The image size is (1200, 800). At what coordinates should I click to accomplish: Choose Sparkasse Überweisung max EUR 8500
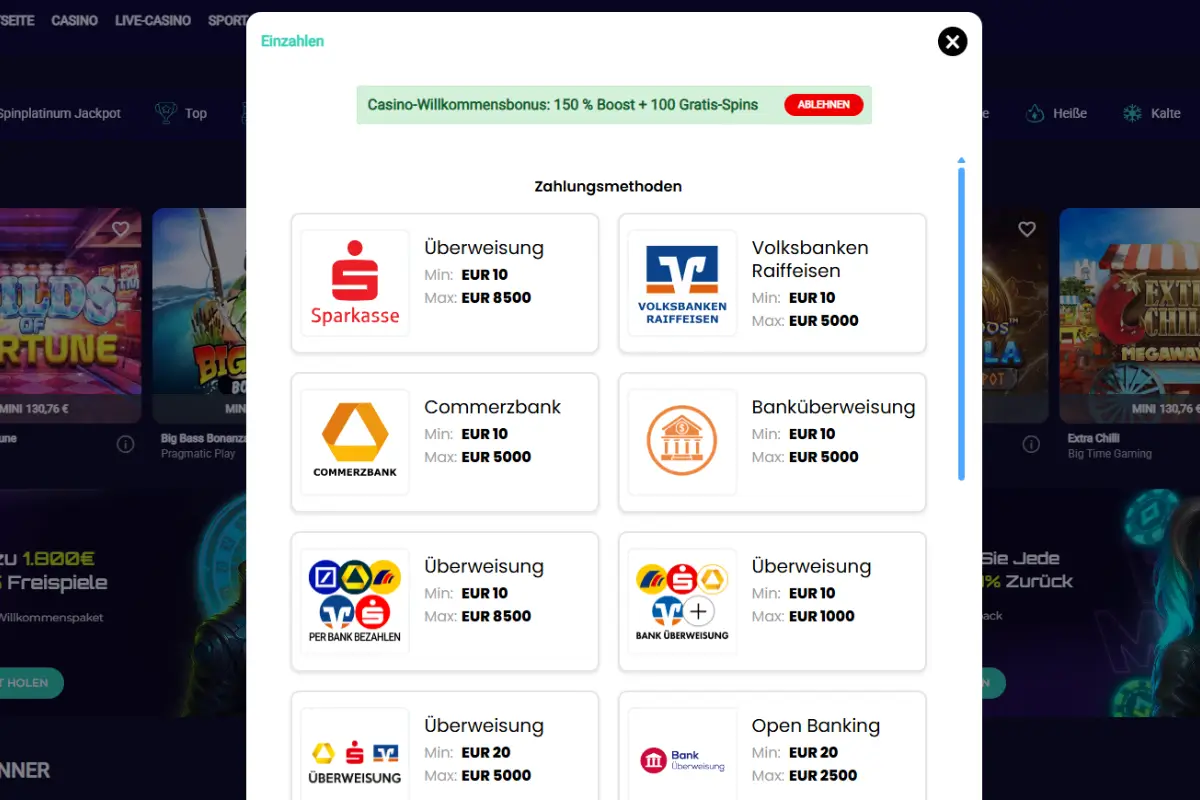445,283
